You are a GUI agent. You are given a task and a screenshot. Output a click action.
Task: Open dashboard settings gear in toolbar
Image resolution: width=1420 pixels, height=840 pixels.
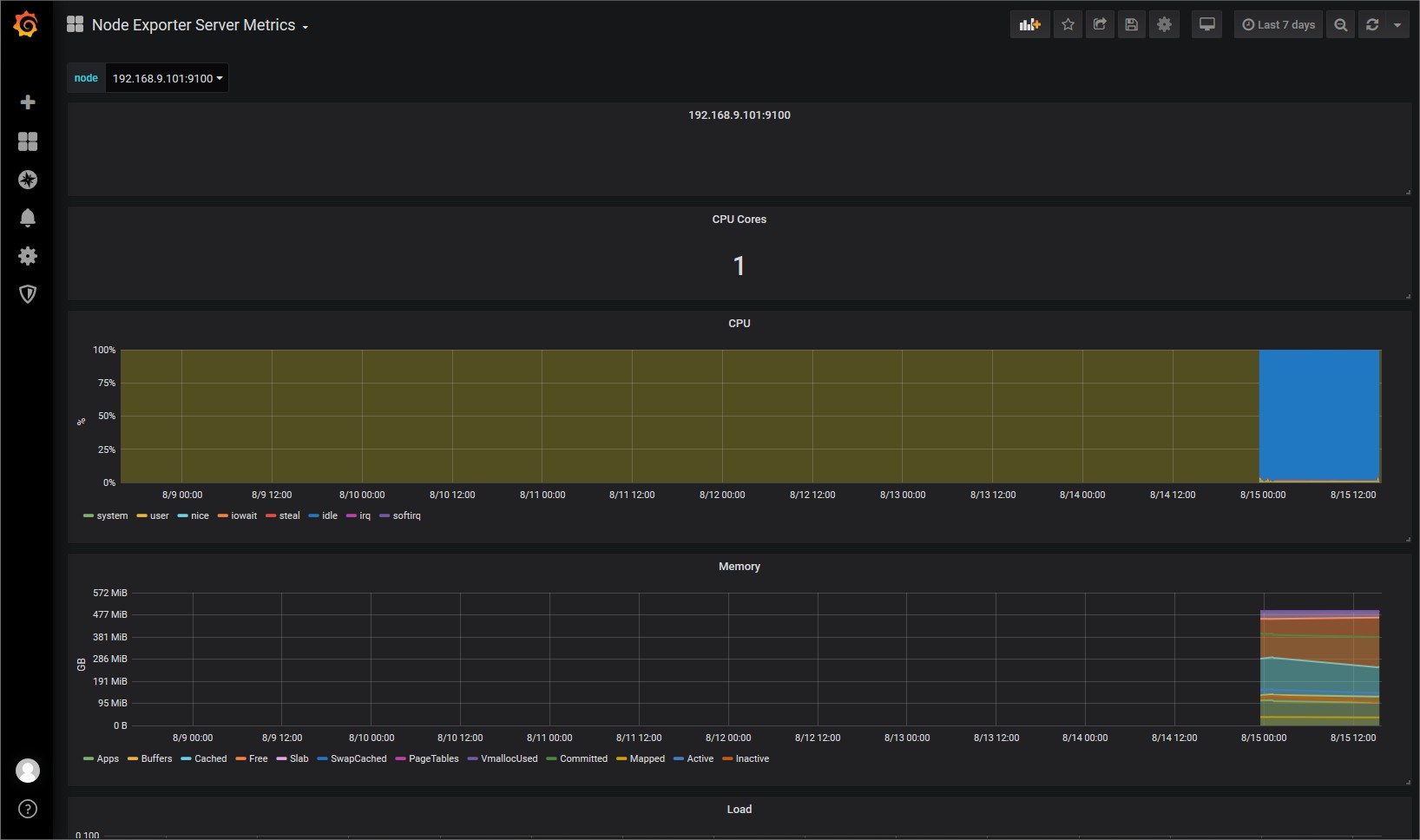coord(1165,25)
